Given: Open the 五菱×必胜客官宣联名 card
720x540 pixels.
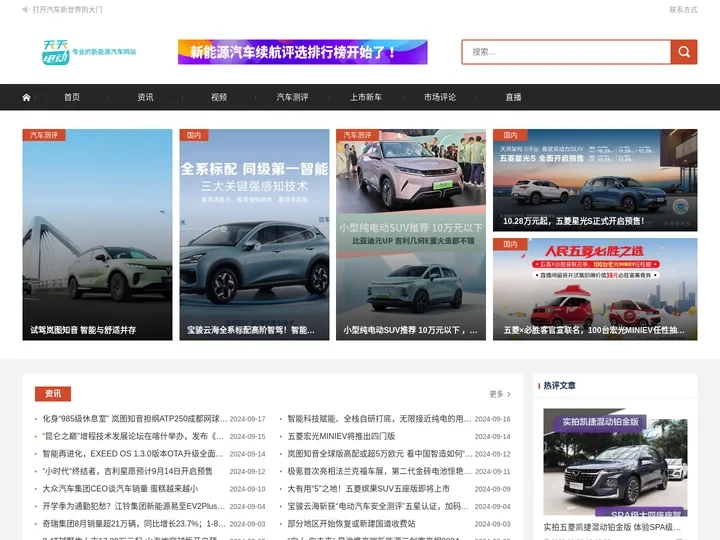Looking at the screenshot, I should point(595,289).
